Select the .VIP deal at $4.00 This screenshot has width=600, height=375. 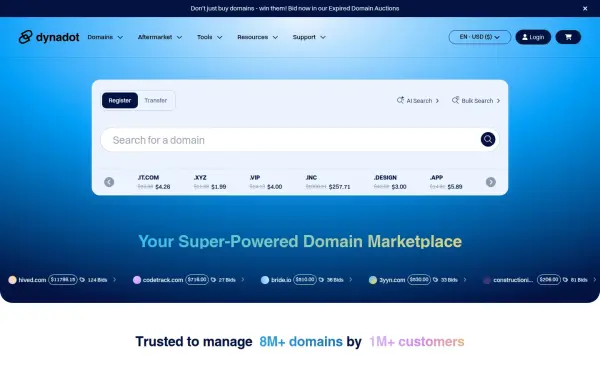(266, 182)
